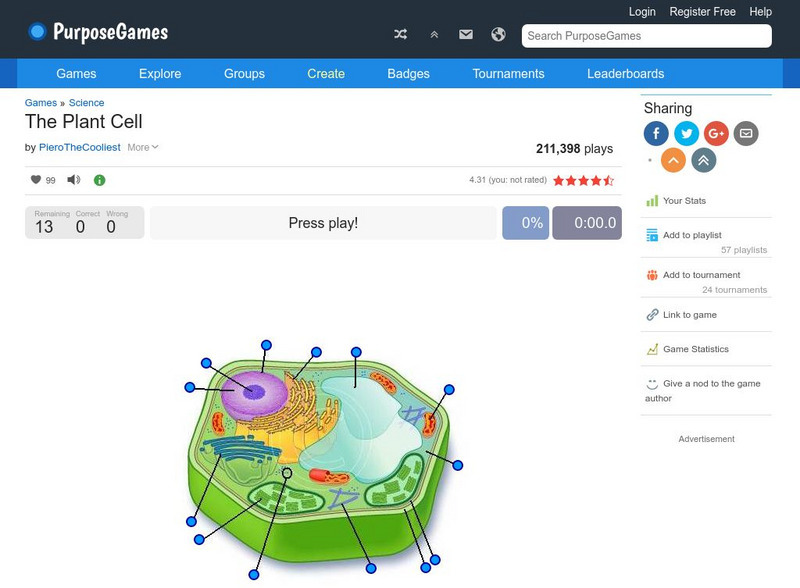Open the Games navigation menu
Image resolution: width=800 pixels, height=588 pixels.
[76, 74]
